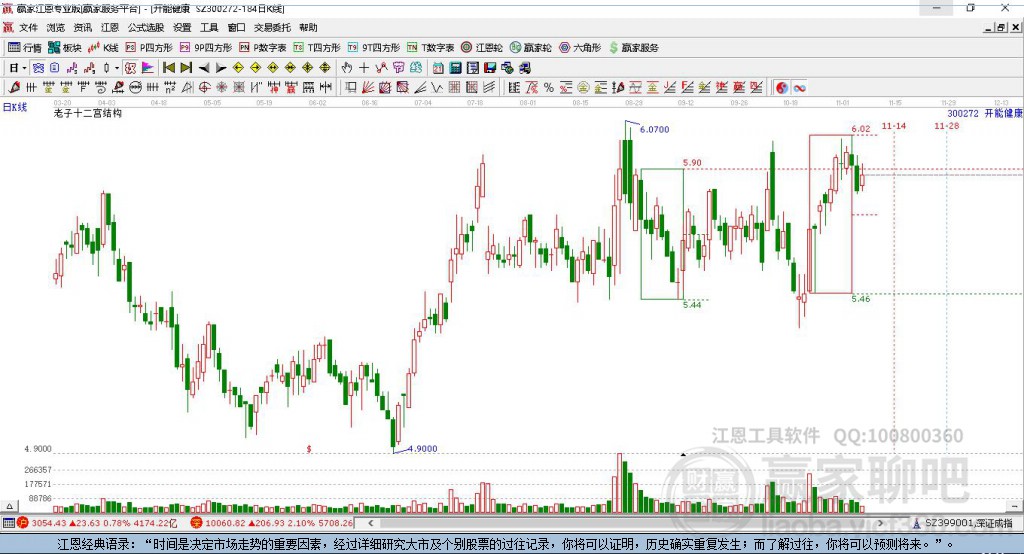The image size is (1024, 554).
Task: Open the 江恩 menu
Action: tap(109, 28)
